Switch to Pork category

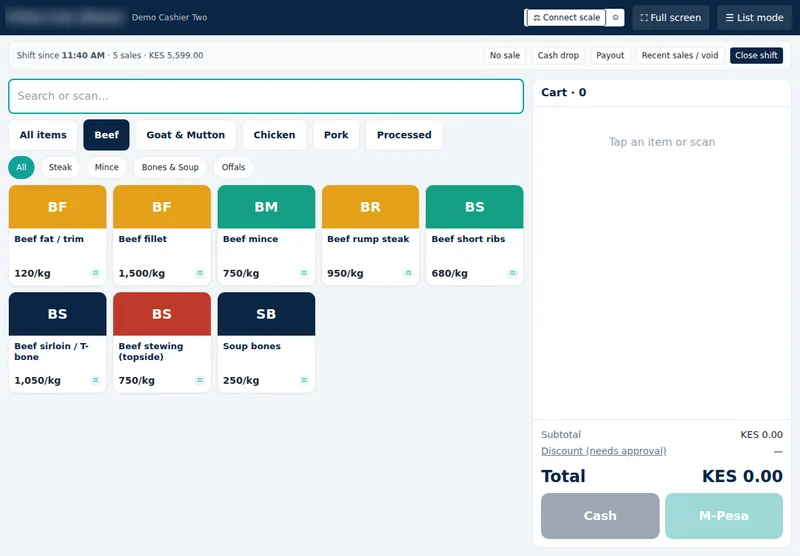[336, 135]
